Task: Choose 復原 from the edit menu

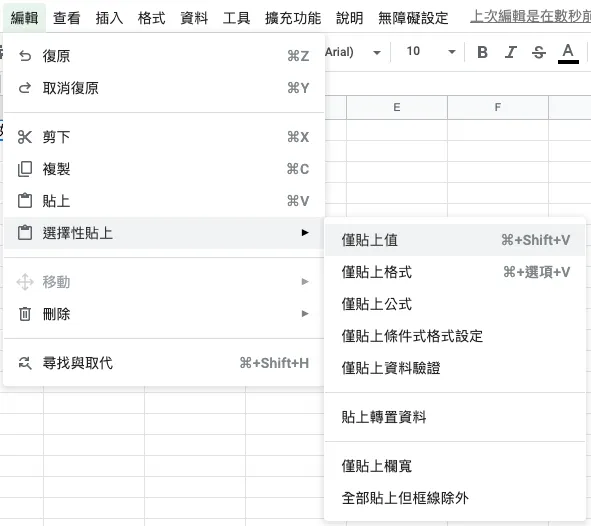Action: (164, 56)
